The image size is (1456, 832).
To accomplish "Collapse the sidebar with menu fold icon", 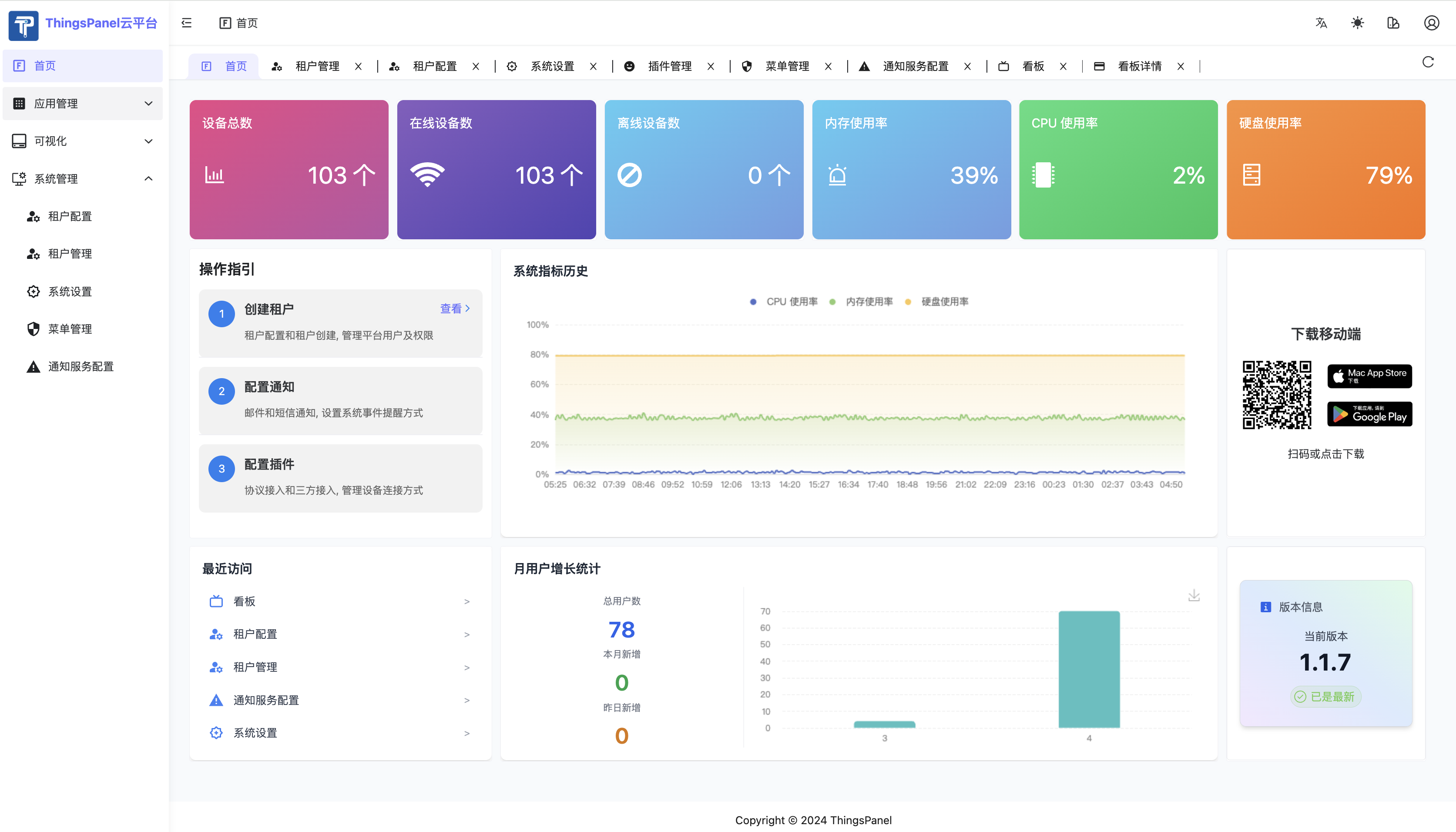I will 186,23.
